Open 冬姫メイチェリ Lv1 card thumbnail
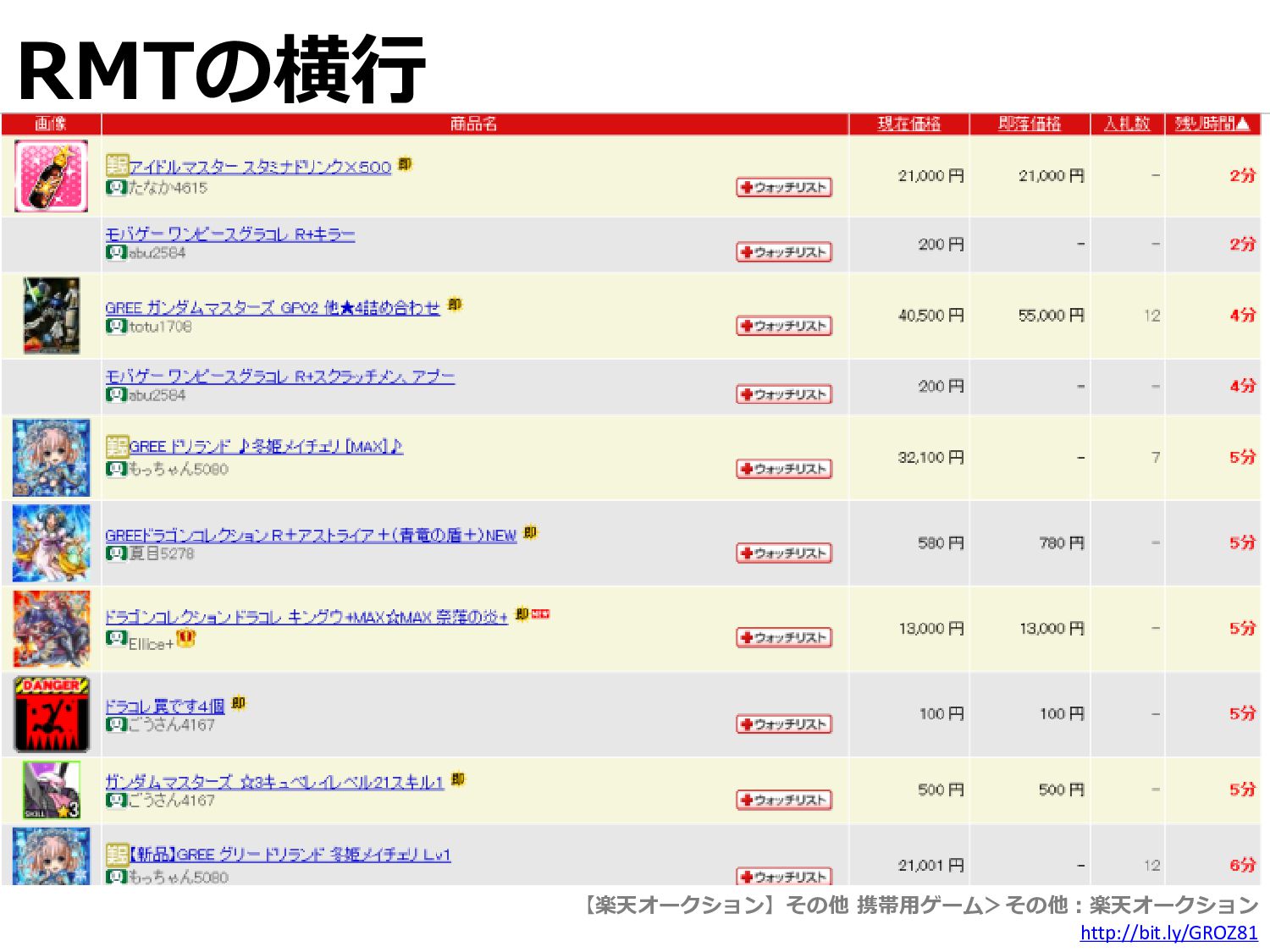This screenshot has height=952, width=1270. click(51, 856)
